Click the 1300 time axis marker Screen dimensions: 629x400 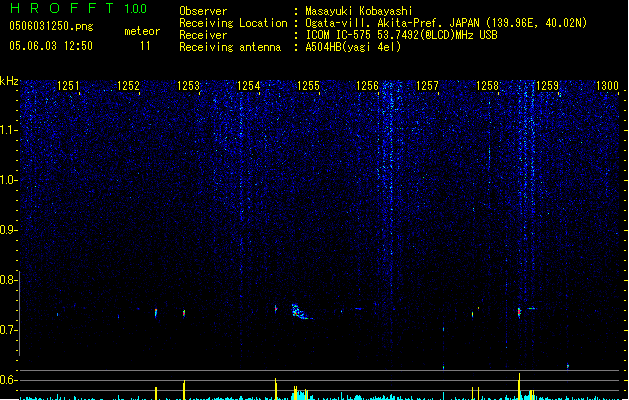[607, 86]
